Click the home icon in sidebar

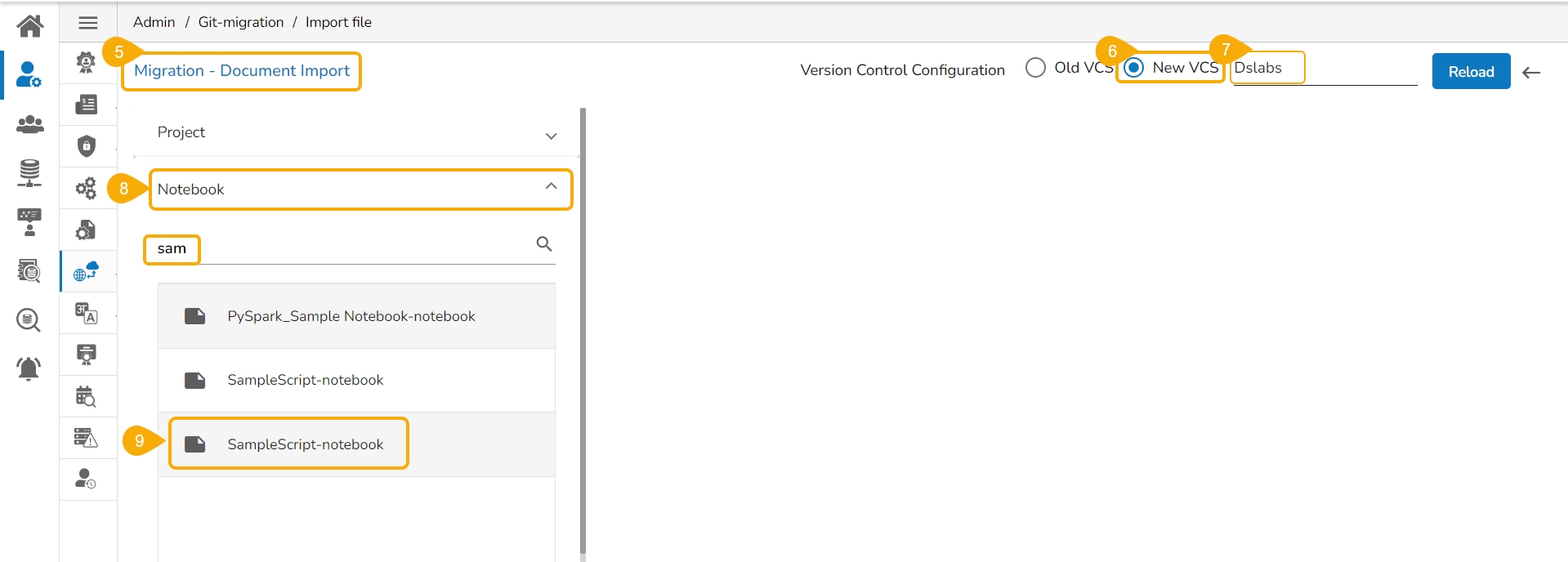pos(30,26)
